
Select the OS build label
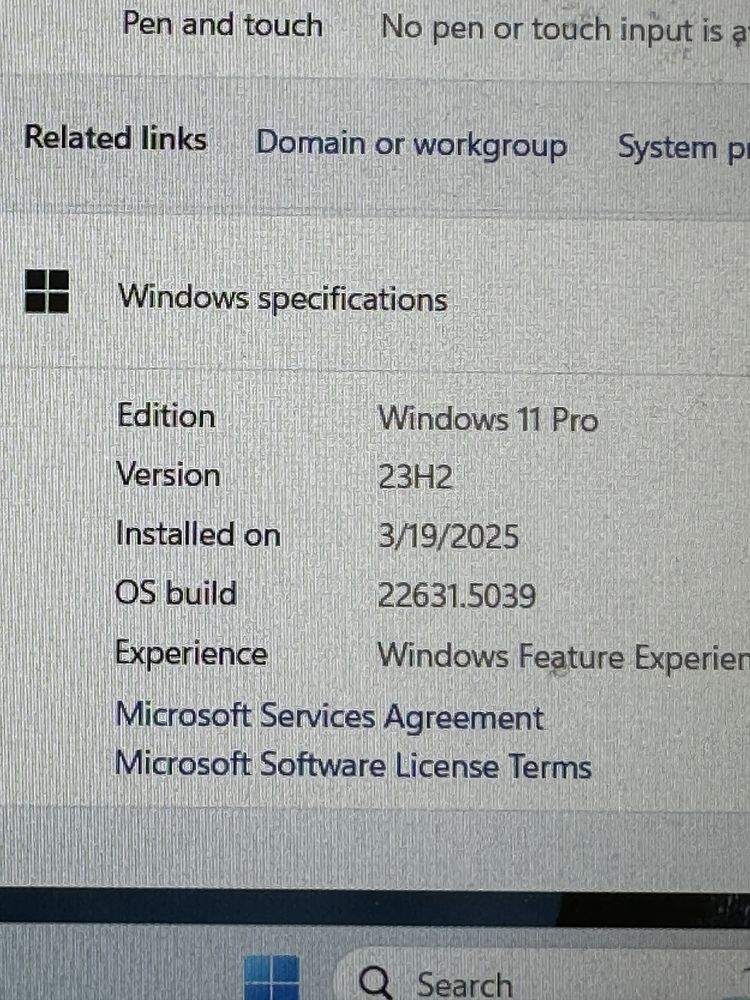coord(176,593)
